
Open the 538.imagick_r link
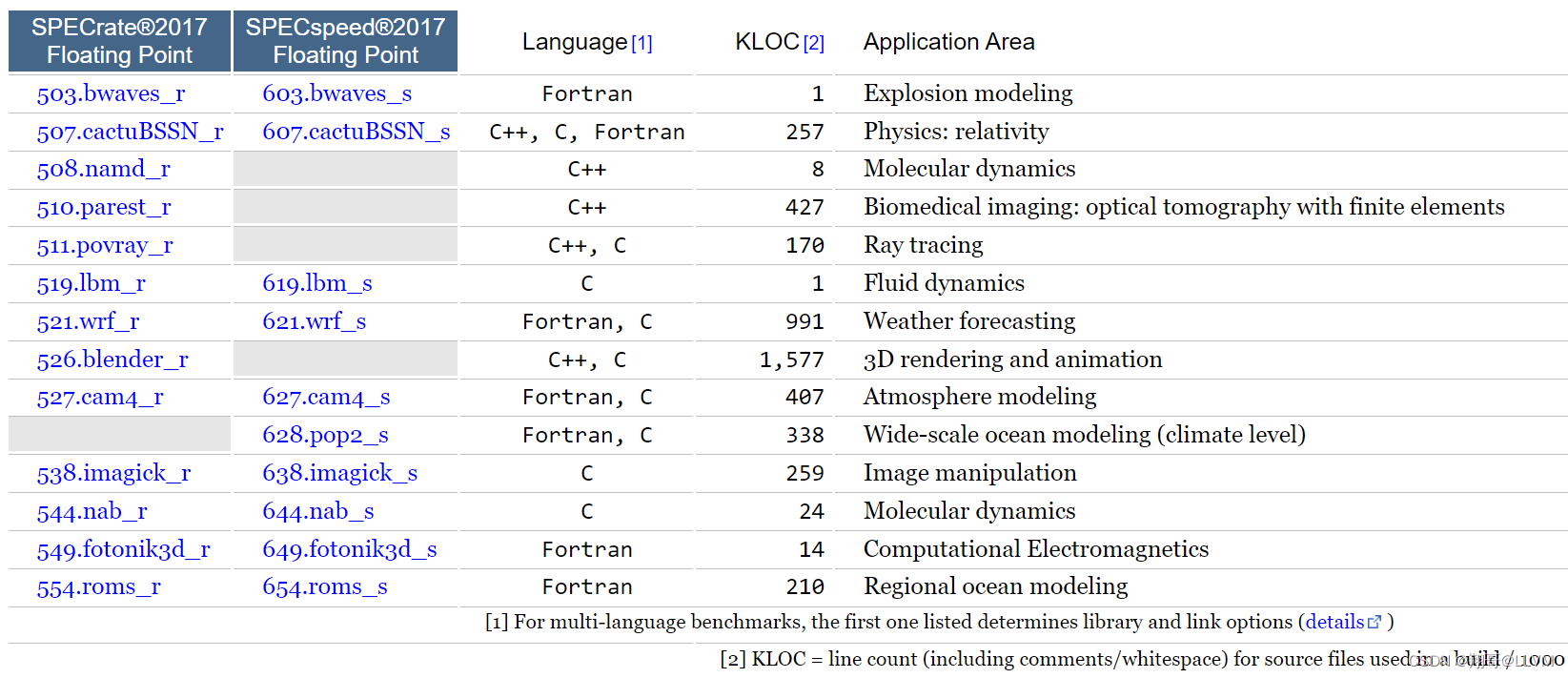(x=113, y=473)
